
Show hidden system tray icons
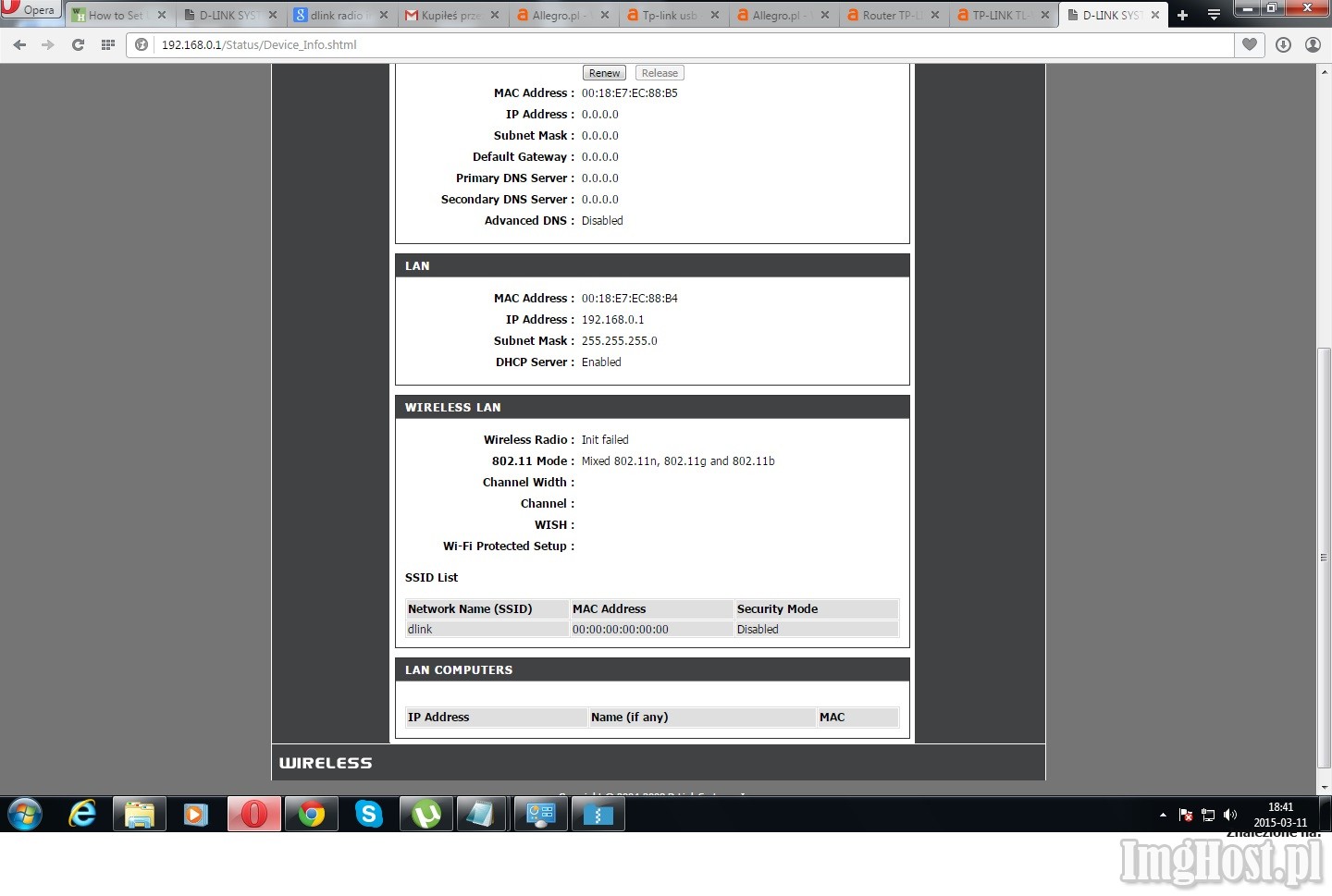click(x=1163, y=815)
